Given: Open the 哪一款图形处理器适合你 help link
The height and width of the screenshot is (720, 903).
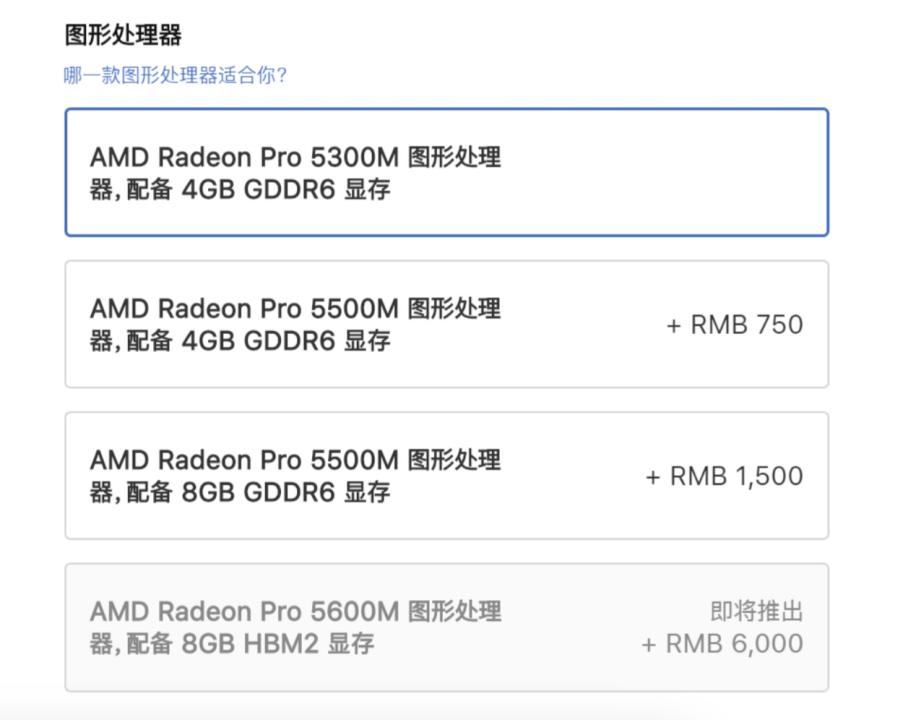Looking at the screenshot, I should point(175,76).
